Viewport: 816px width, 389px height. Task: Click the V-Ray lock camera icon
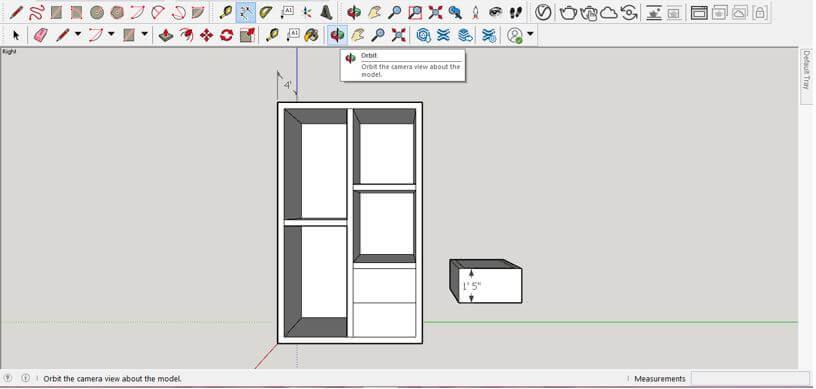tap(760, 12)
